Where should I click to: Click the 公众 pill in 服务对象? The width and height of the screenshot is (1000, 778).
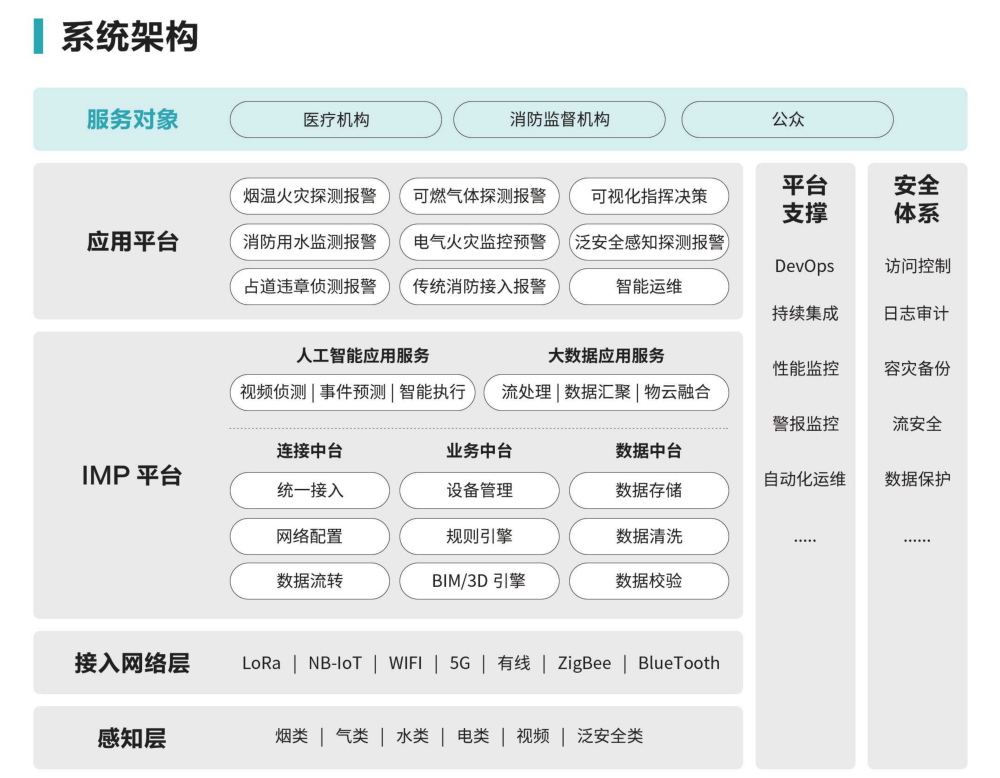point(787,119)
